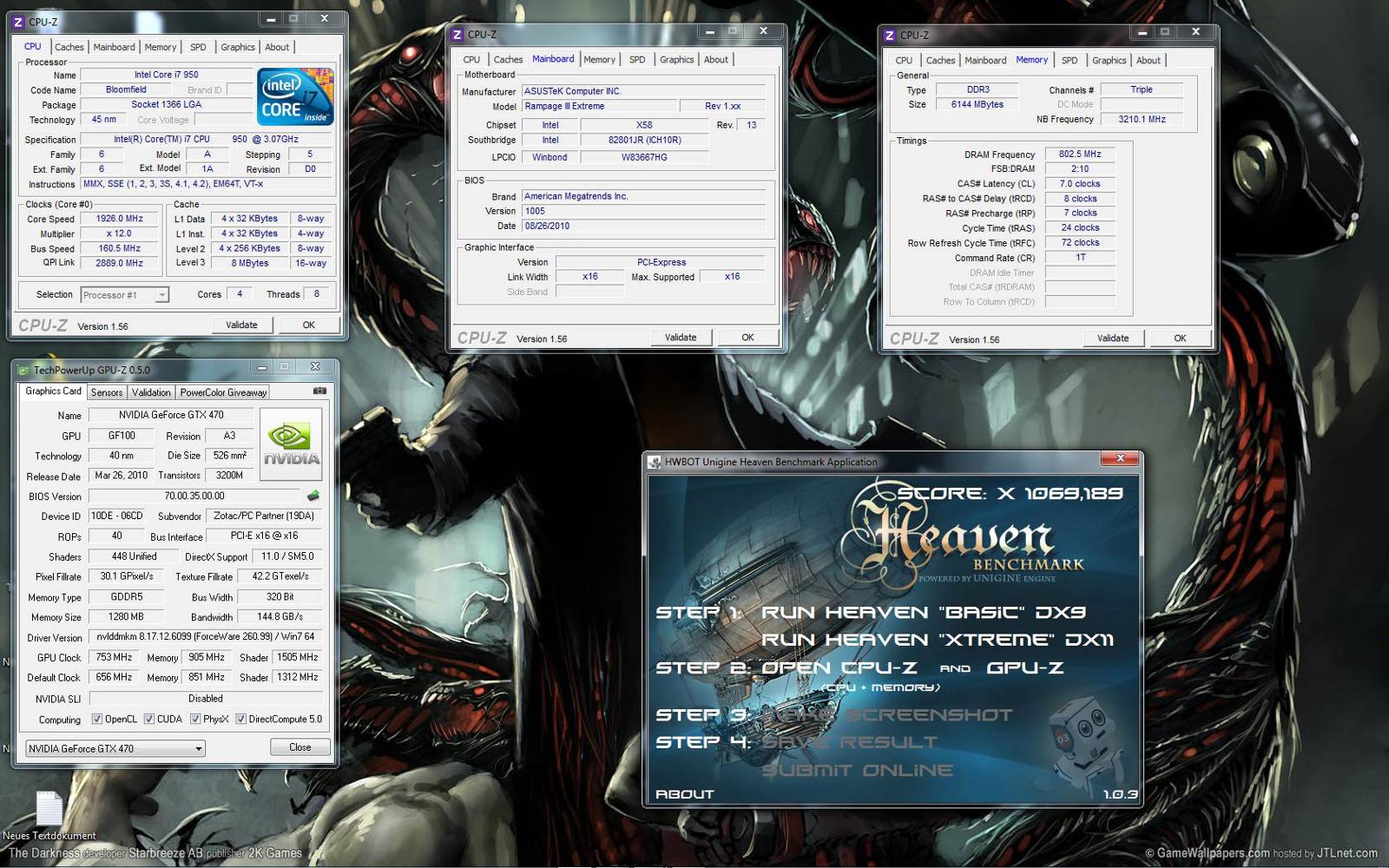Click About in Heaven Benchmark window

point(685,794)
